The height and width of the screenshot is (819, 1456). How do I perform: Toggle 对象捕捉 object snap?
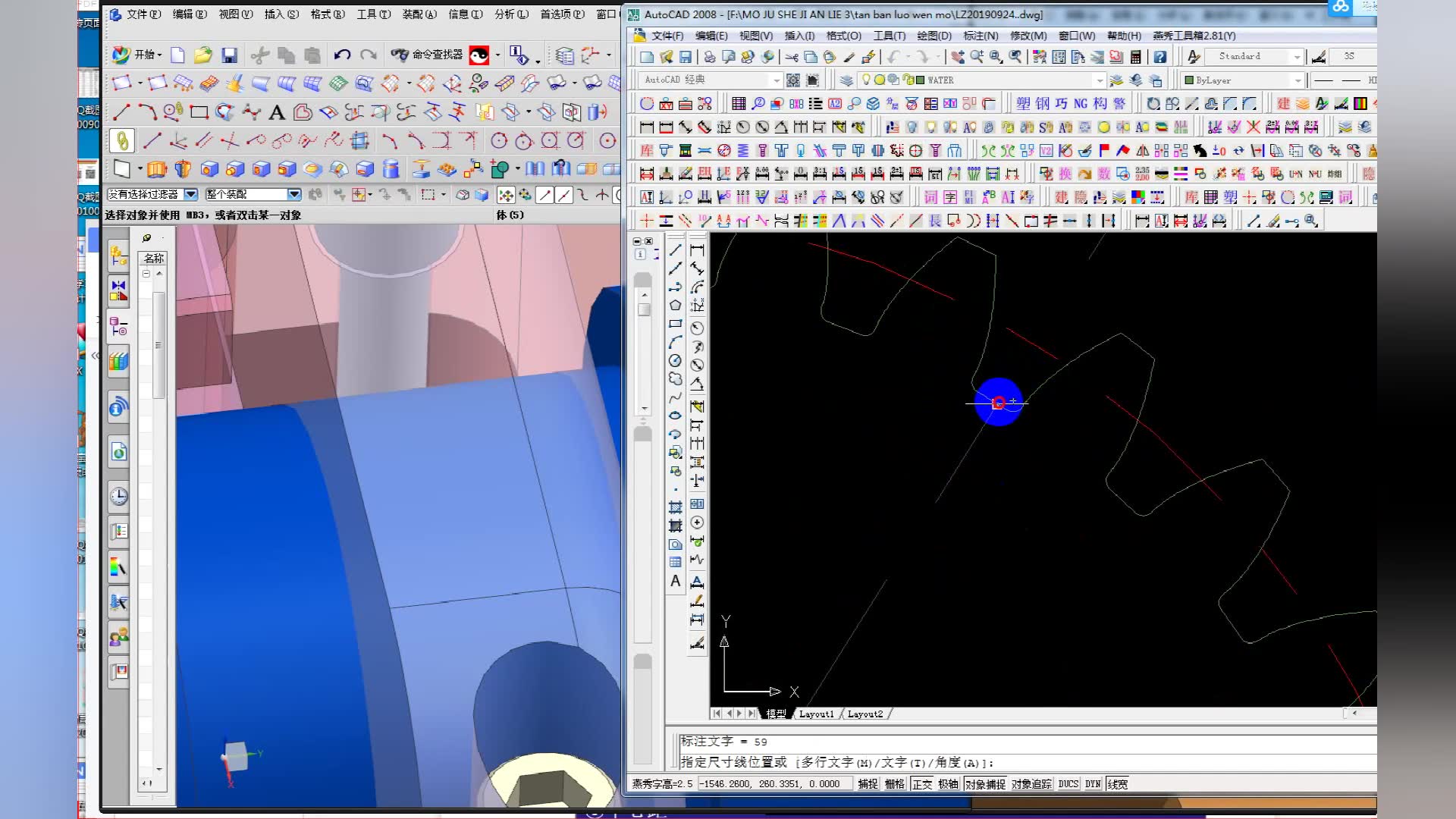tap(985, 784)
